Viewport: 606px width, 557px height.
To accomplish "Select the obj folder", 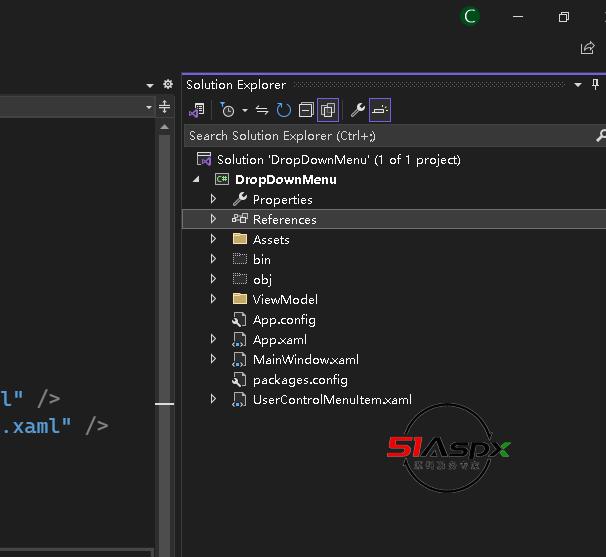I will [262, 279].
